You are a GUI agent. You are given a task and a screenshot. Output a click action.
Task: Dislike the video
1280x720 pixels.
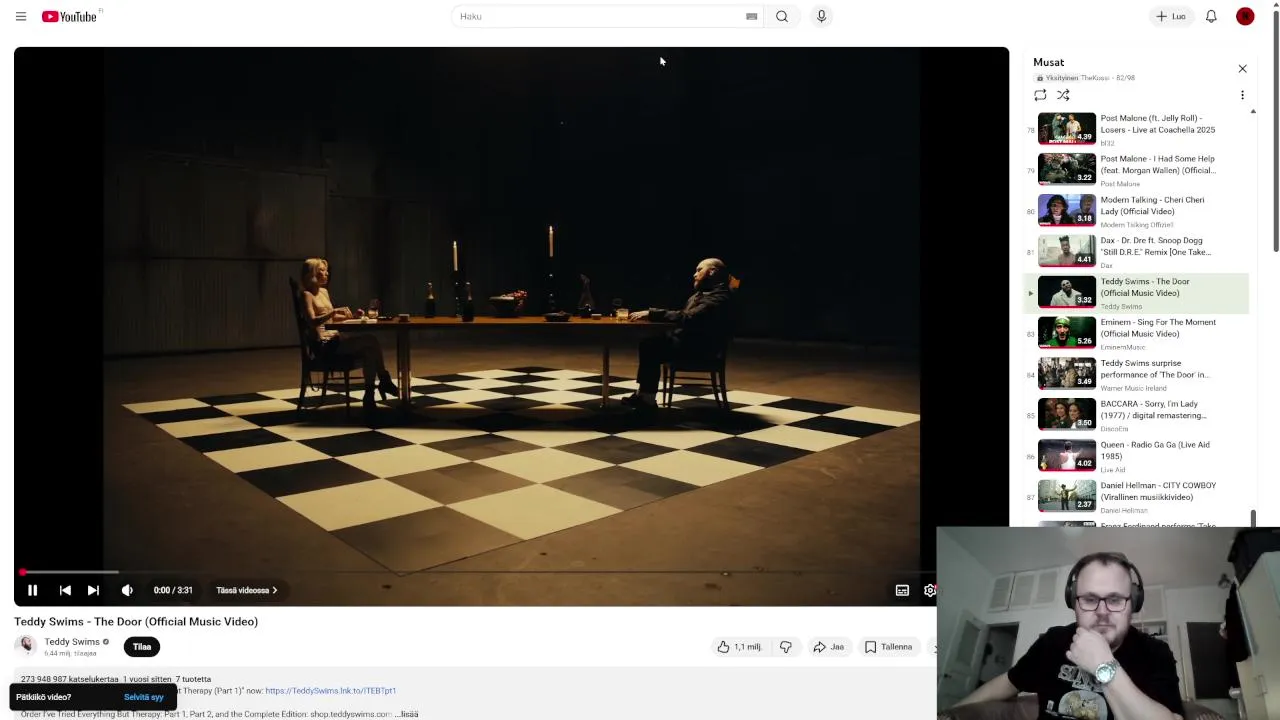coord(786,647)
